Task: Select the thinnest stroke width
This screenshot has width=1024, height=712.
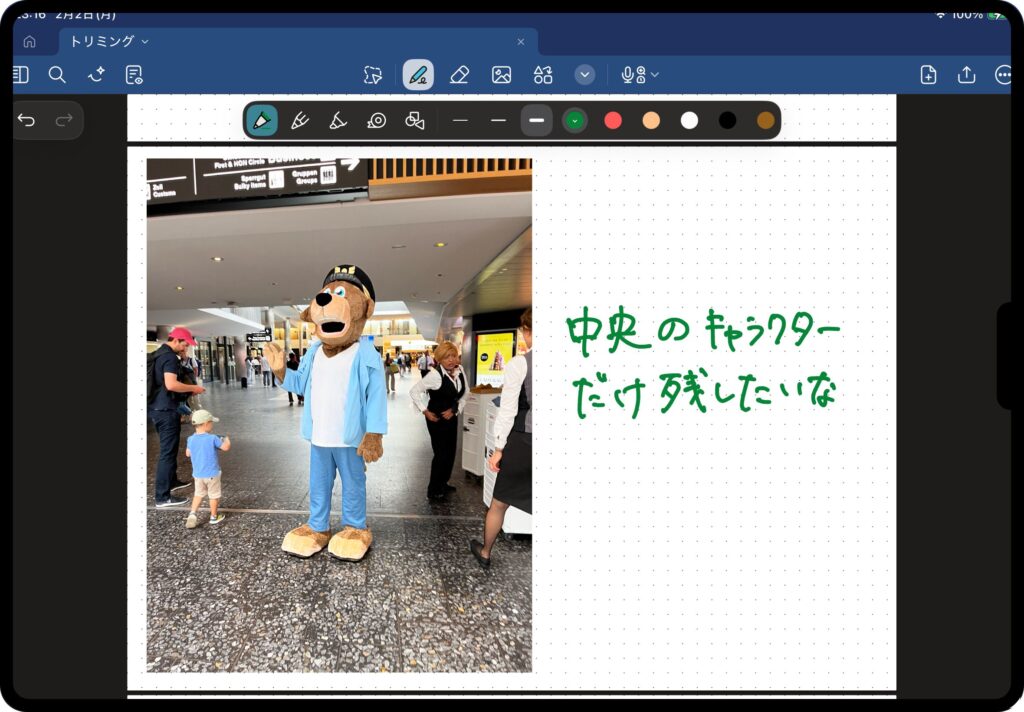Action: (460, 121)
